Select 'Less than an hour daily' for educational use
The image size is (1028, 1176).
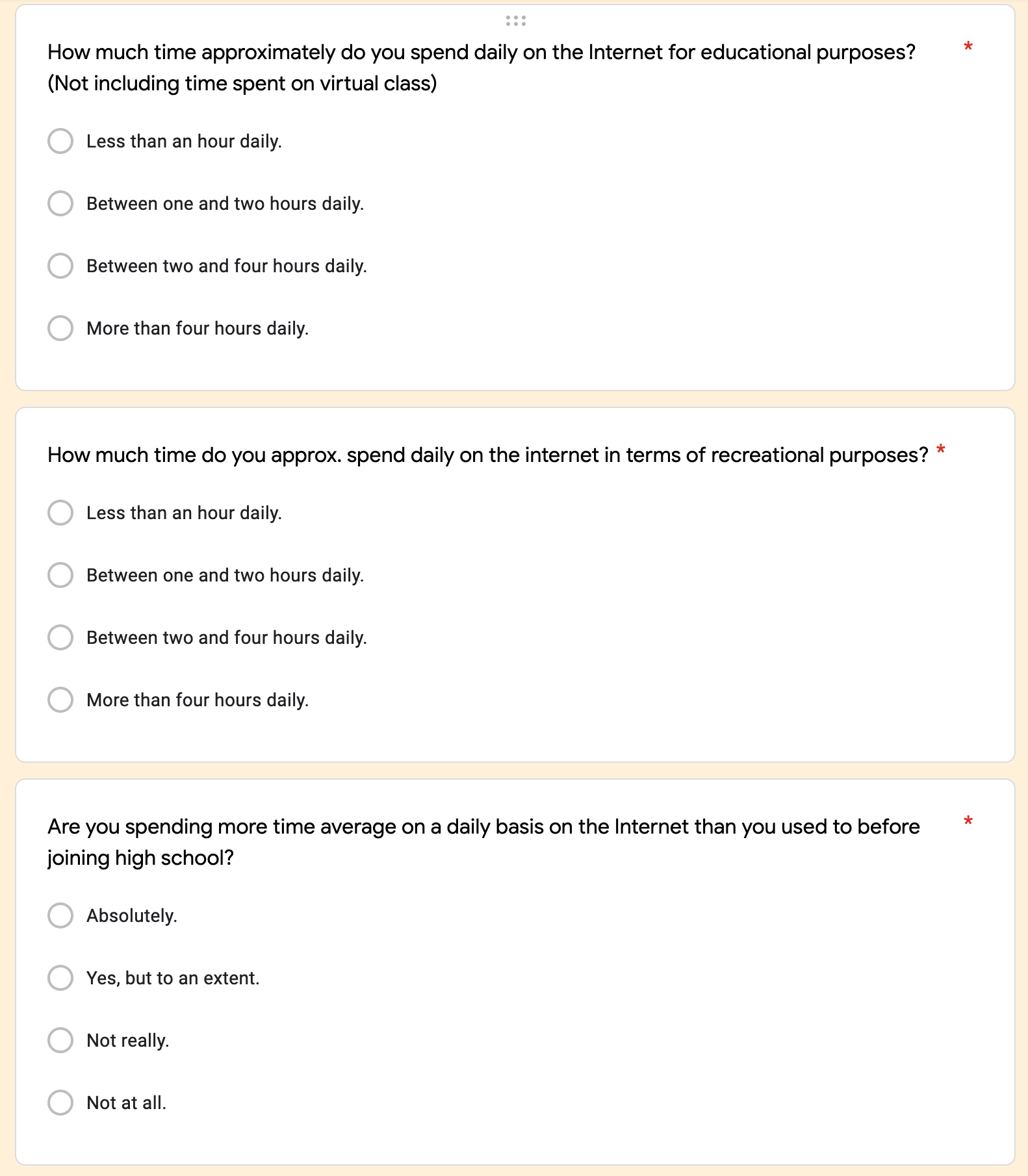point(60,141)
